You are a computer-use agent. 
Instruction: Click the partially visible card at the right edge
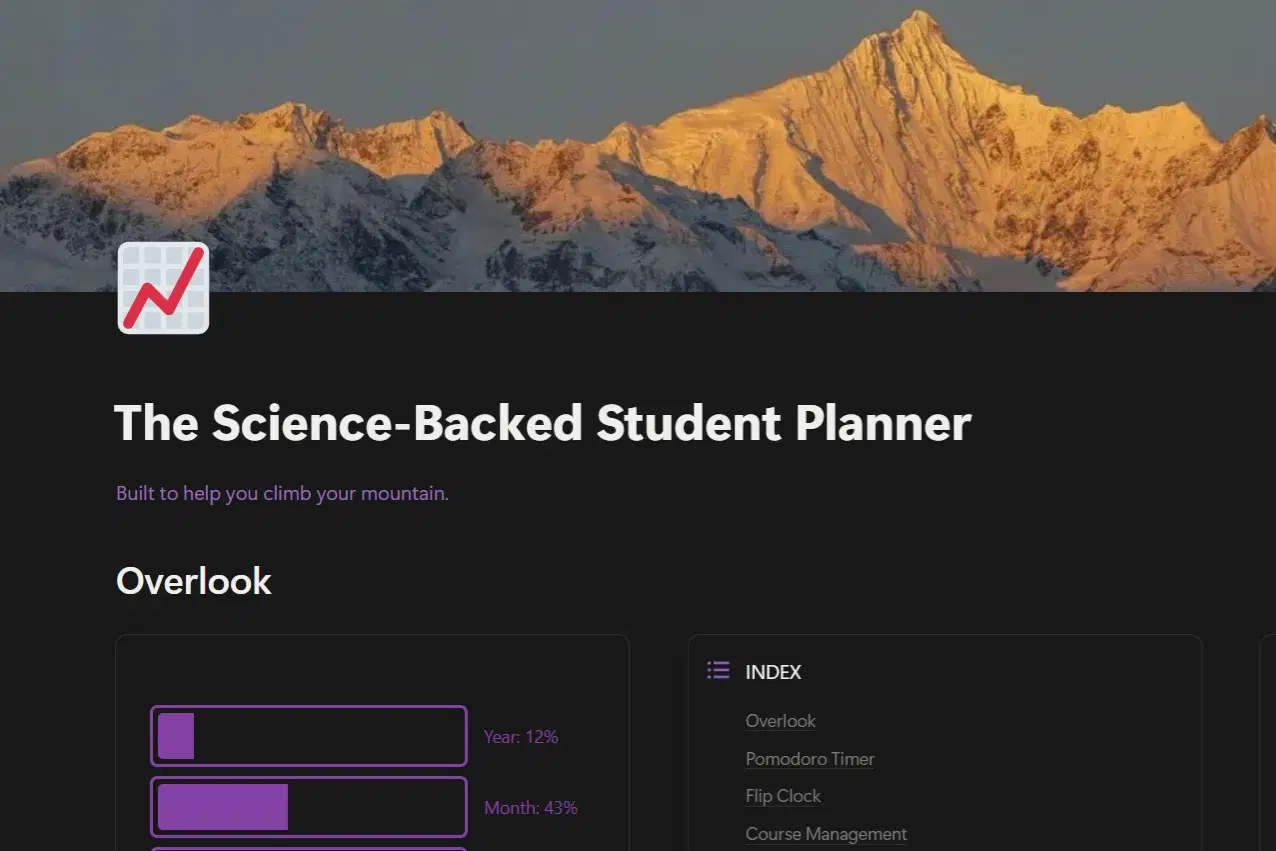click(1268, 740)
